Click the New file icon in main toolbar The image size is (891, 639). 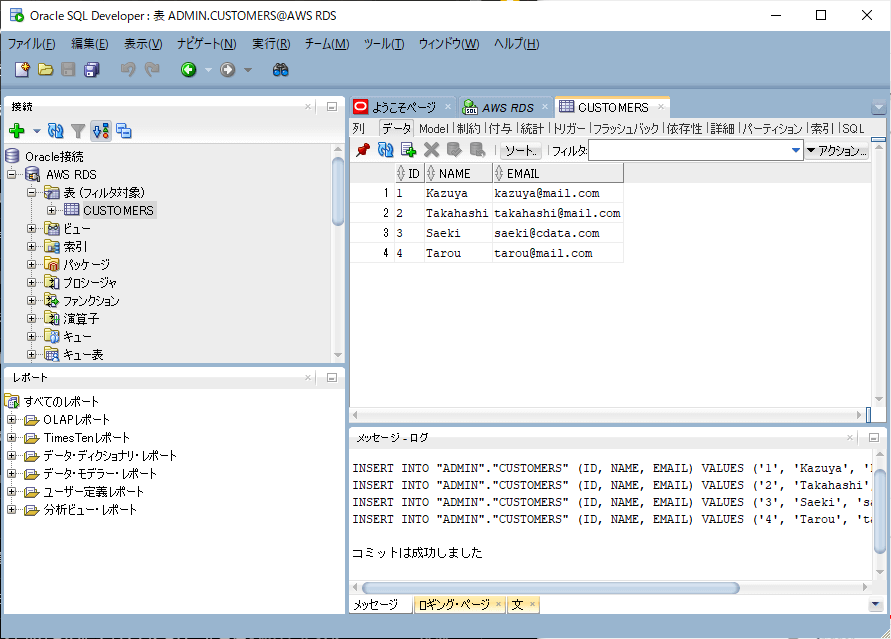click(x=22, y=70)
